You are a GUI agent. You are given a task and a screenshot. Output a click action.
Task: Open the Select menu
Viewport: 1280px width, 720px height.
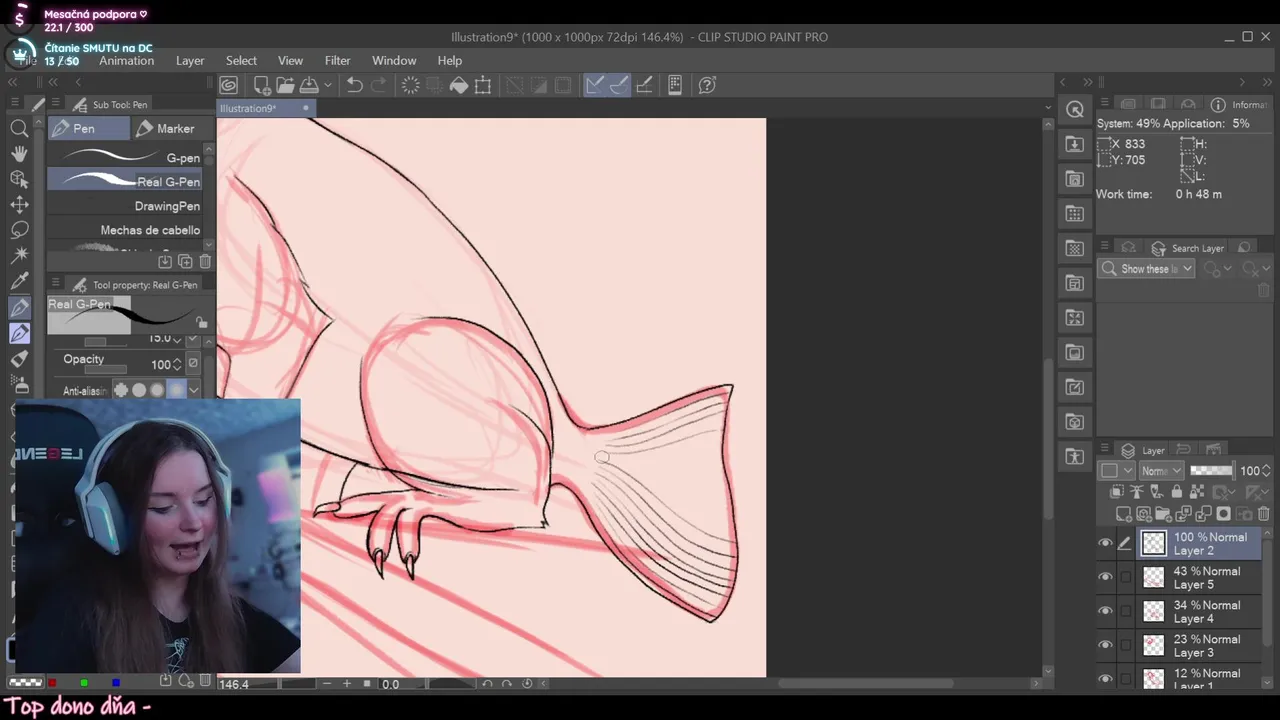(241, 61)
